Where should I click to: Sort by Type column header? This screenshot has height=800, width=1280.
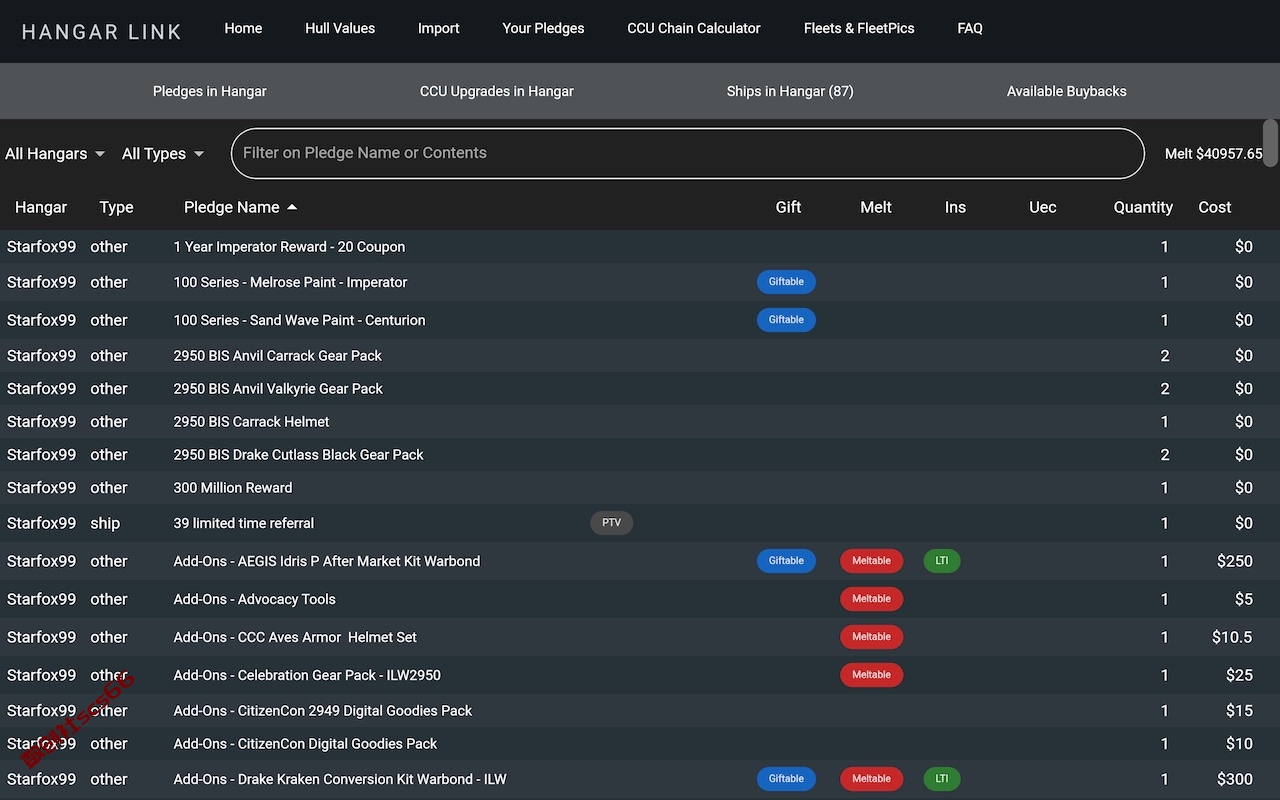pyautogui.click(x=116, y=207)
